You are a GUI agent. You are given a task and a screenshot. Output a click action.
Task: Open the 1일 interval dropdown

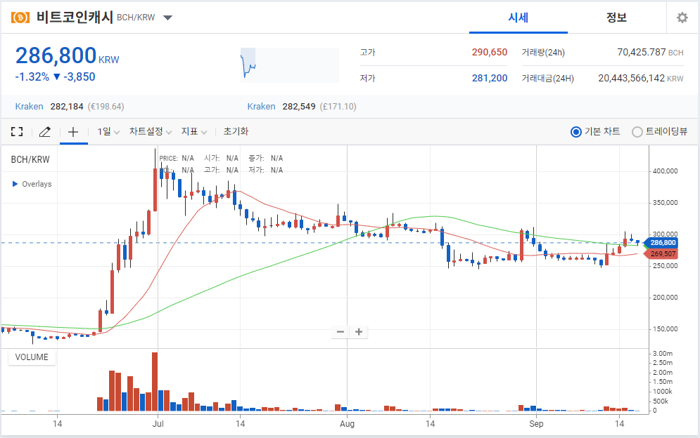(108, 131)
